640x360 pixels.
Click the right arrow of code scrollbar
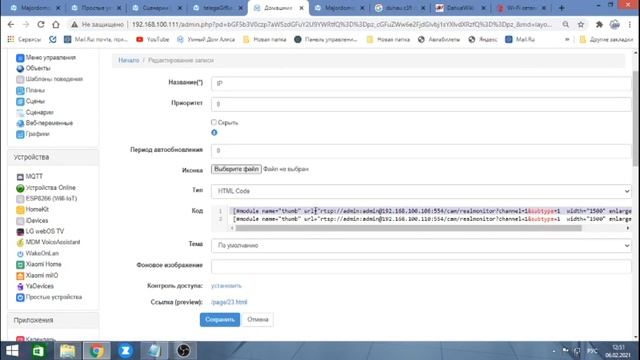click(628, 228)
